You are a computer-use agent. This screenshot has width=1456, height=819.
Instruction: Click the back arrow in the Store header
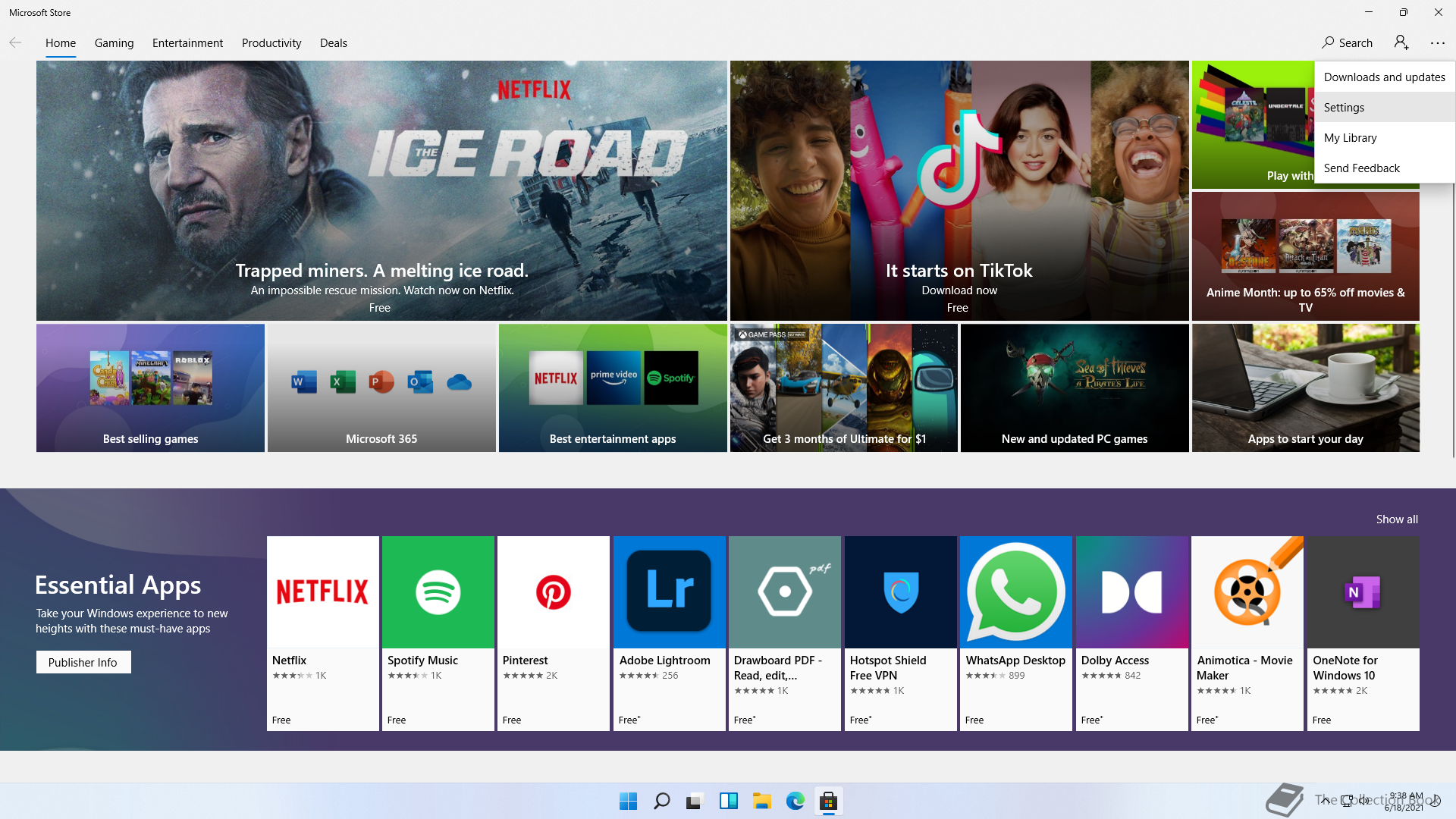15,42
